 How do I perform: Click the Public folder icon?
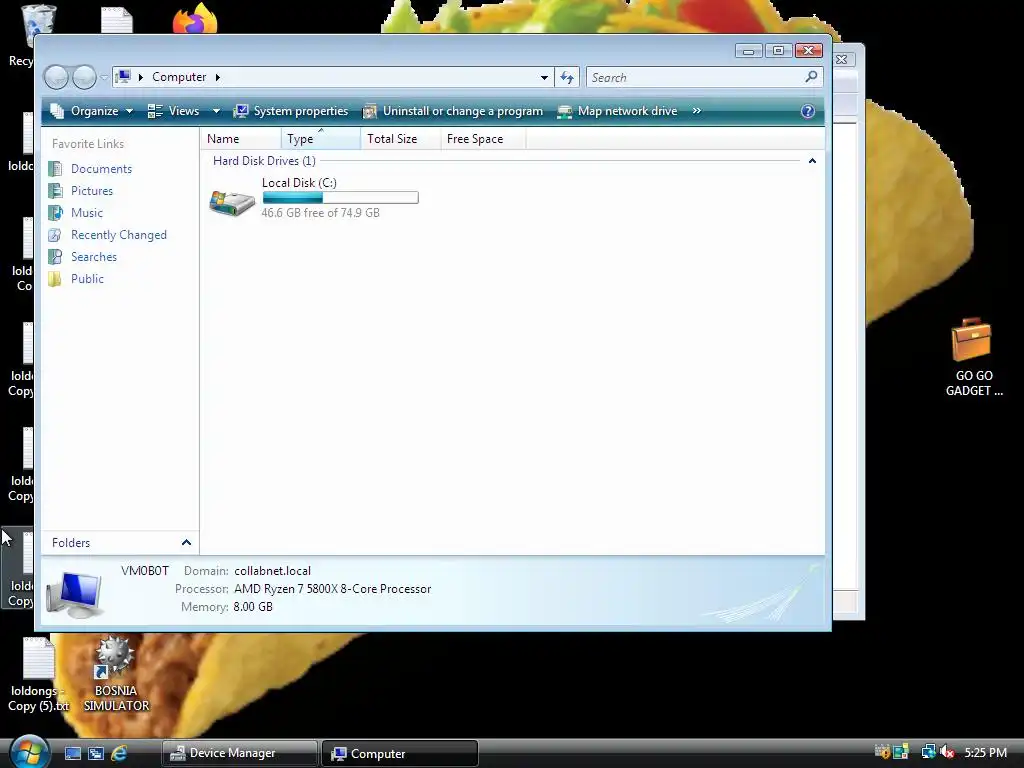pos(56,279)
